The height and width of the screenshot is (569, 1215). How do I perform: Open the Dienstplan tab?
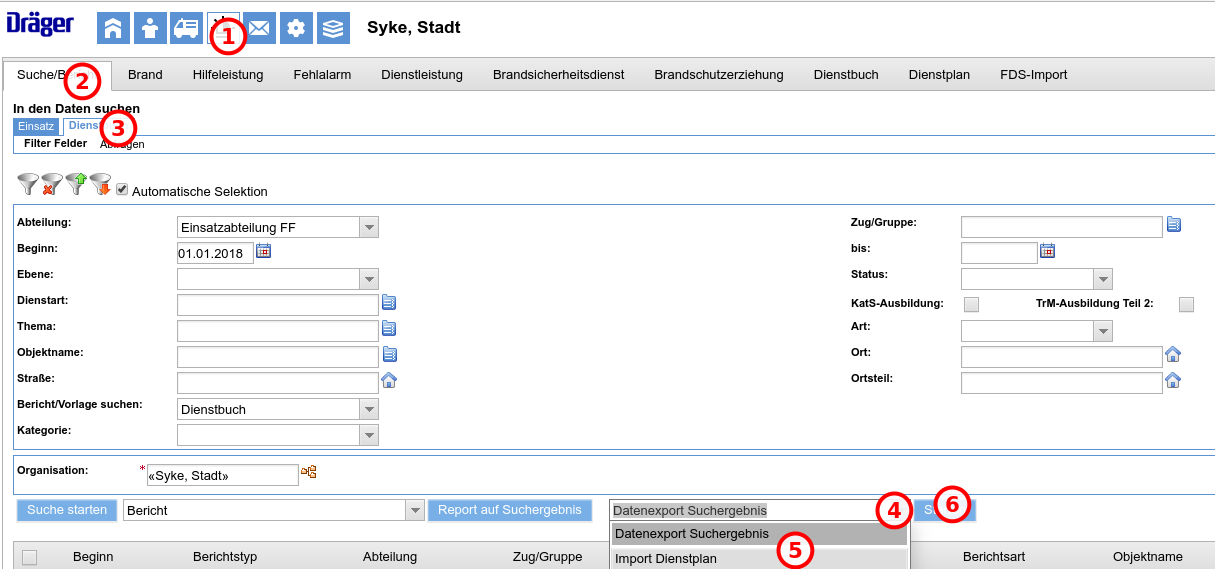point(939,75)
